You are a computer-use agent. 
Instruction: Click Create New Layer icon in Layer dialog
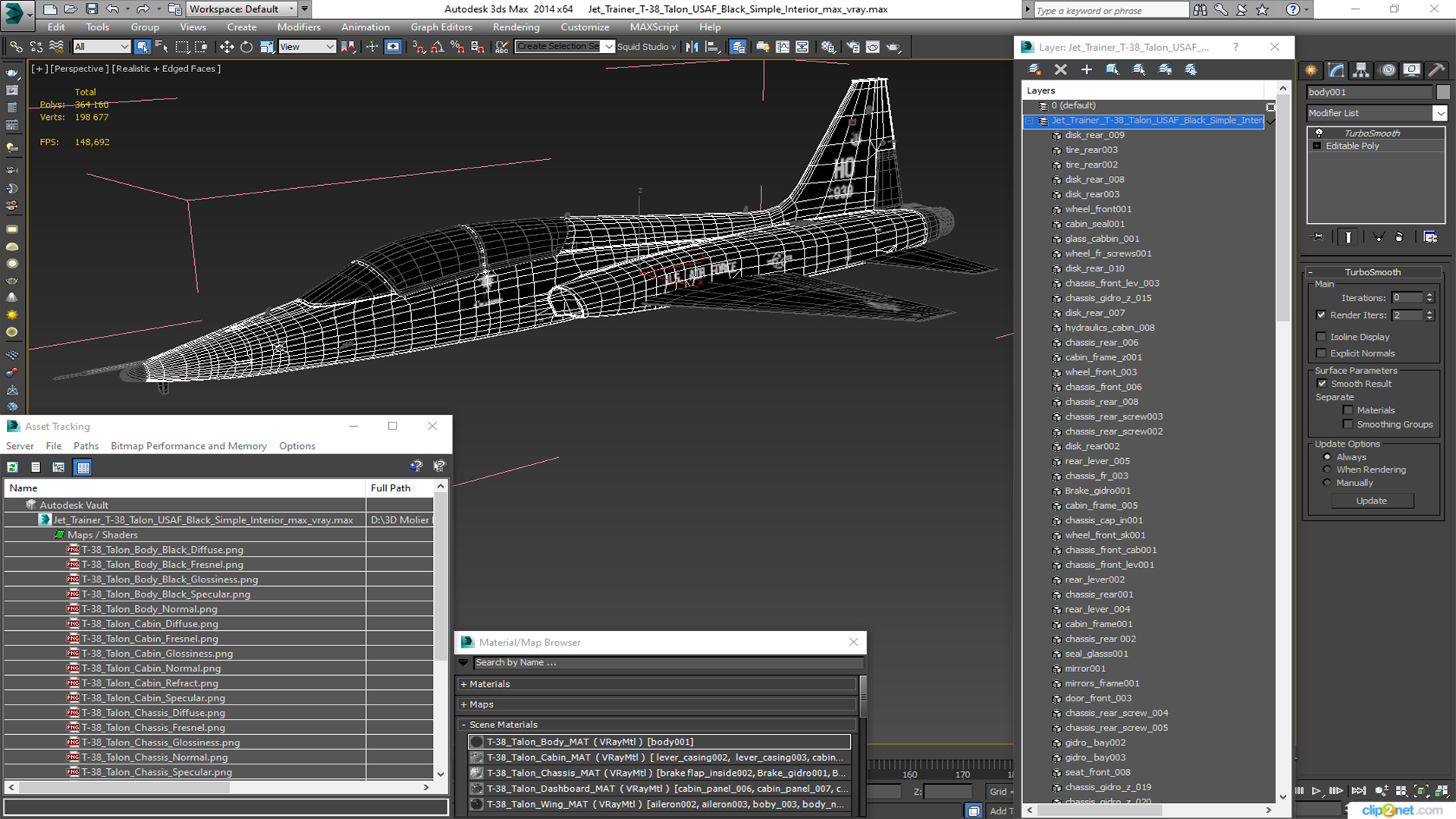(x=1034, y=70)
